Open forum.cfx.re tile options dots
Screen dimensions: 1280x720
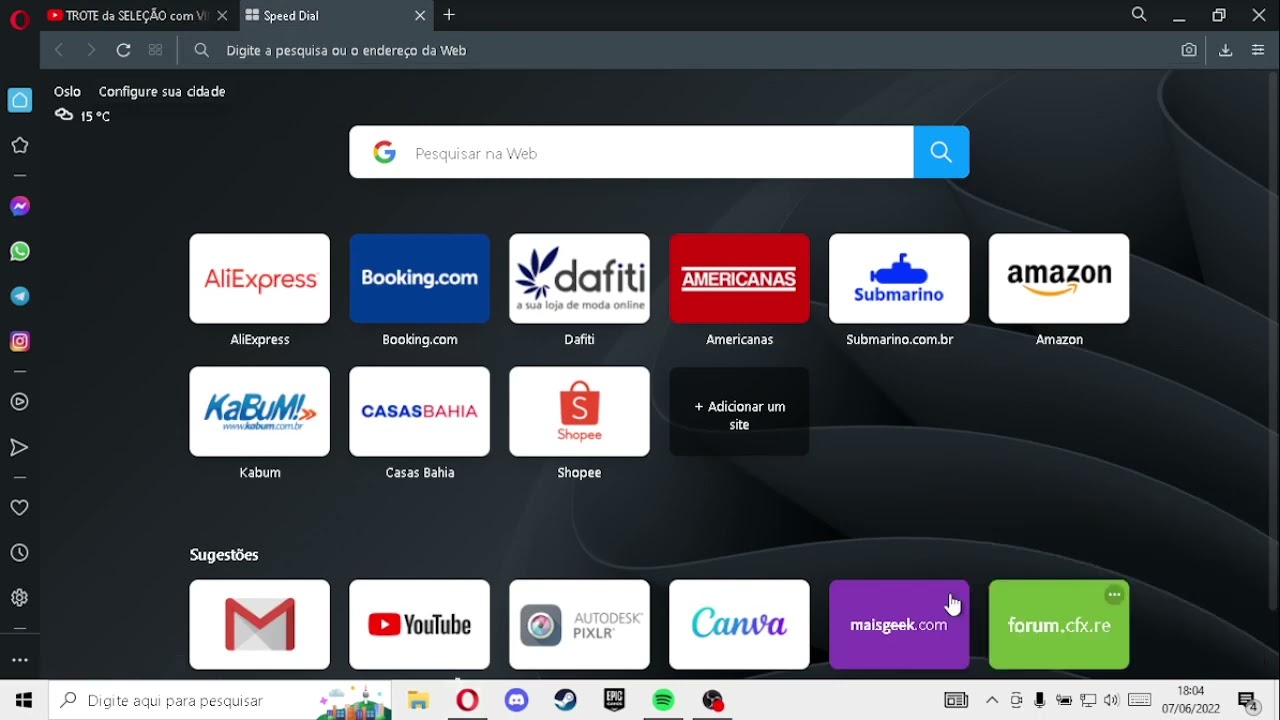1114,595
